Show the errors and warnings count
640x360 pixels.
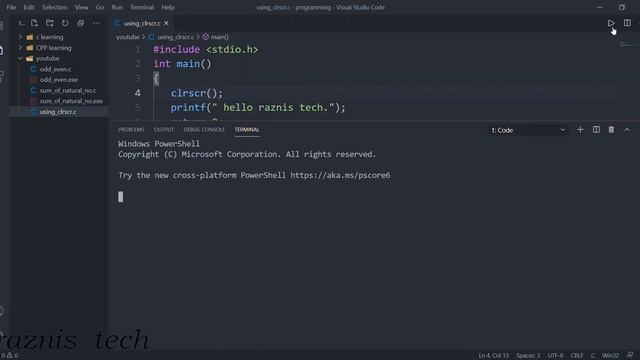pyautogui.click(x=9, y=355)
